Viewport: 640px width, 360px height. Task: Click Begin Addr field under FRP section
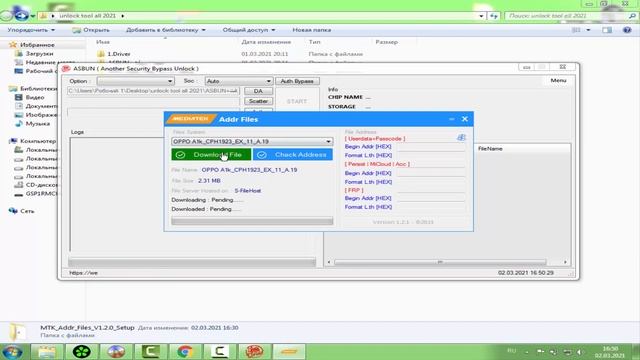coord(431,198)
